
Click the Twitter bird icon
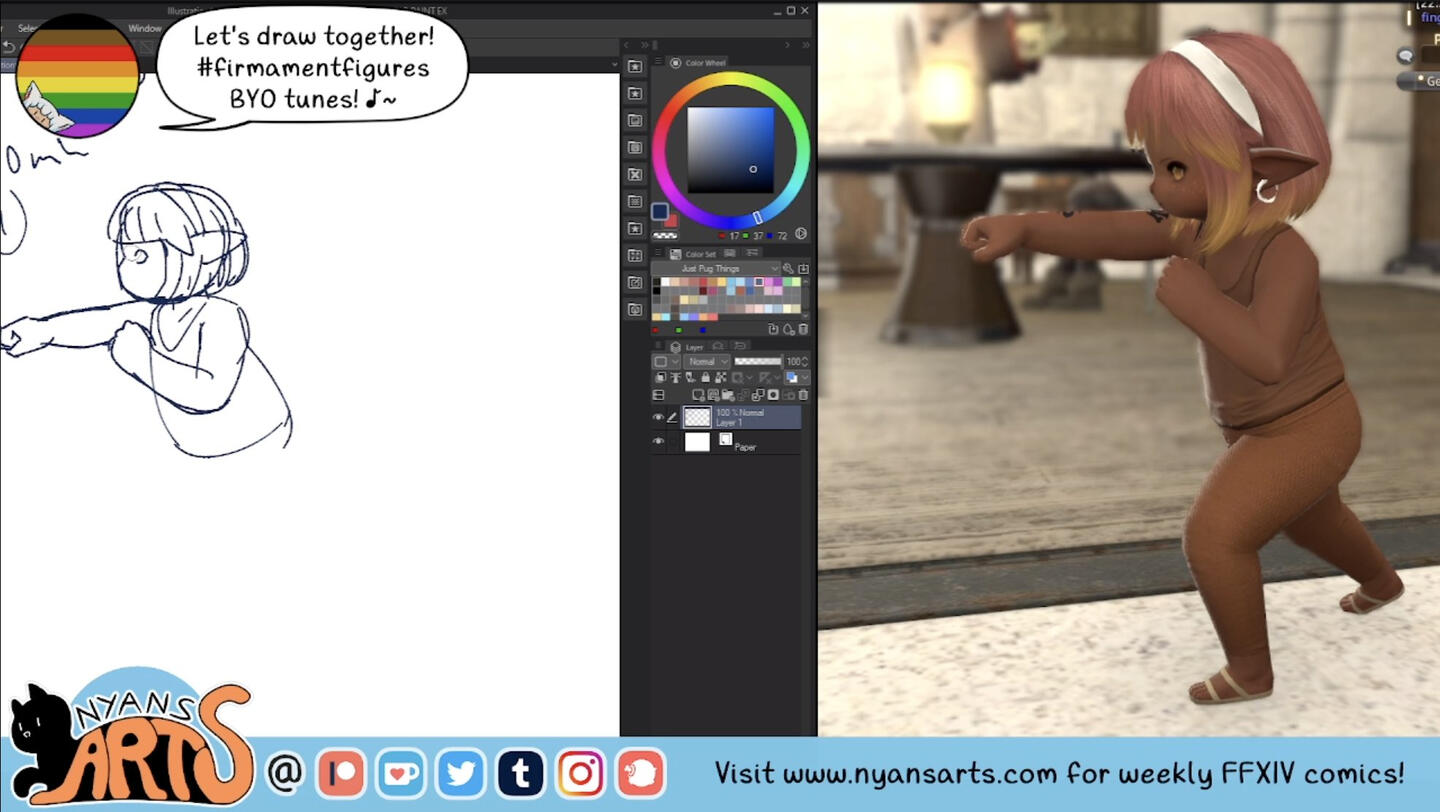[x=460, y=773]
